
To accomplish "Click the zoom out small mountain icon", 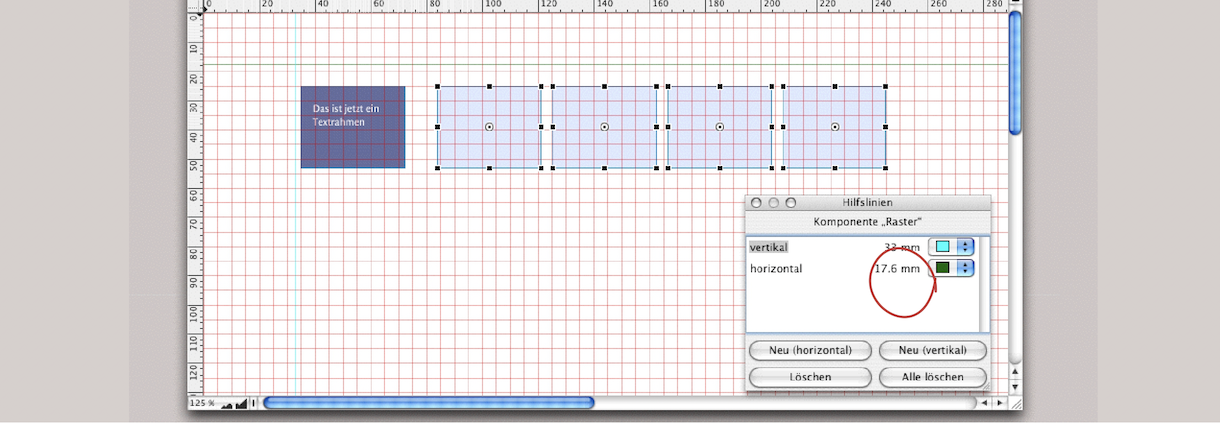I will [227, 404].
